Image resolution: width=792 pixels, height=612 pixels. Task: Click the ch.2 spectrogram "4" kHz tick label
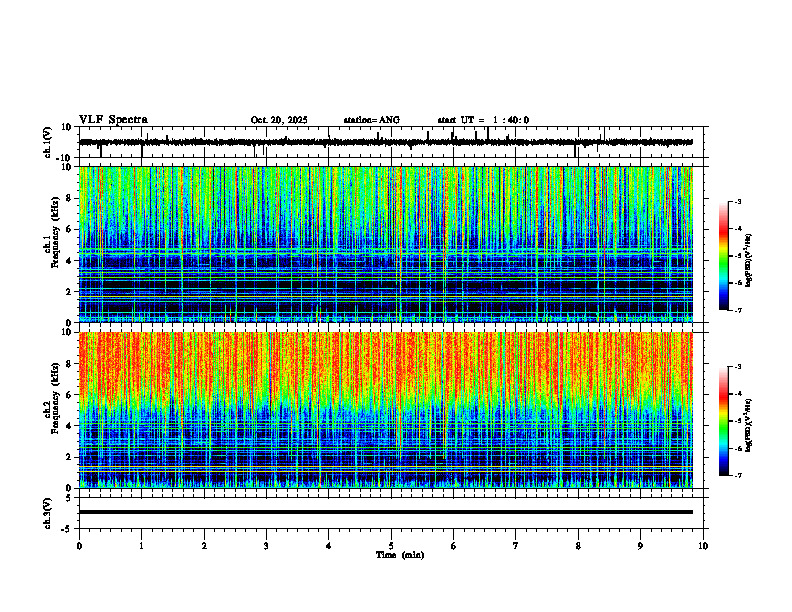69,426
